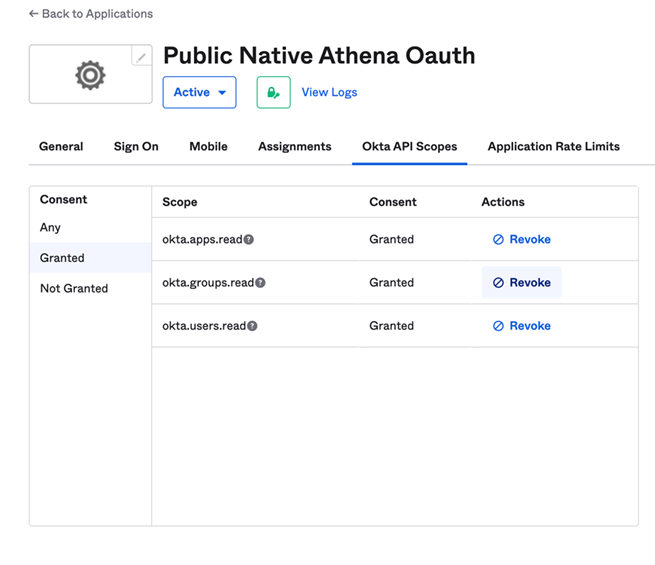Click help icon next to okta.groups.read
This screenshot has width=655, height=565.
(260, 283)
